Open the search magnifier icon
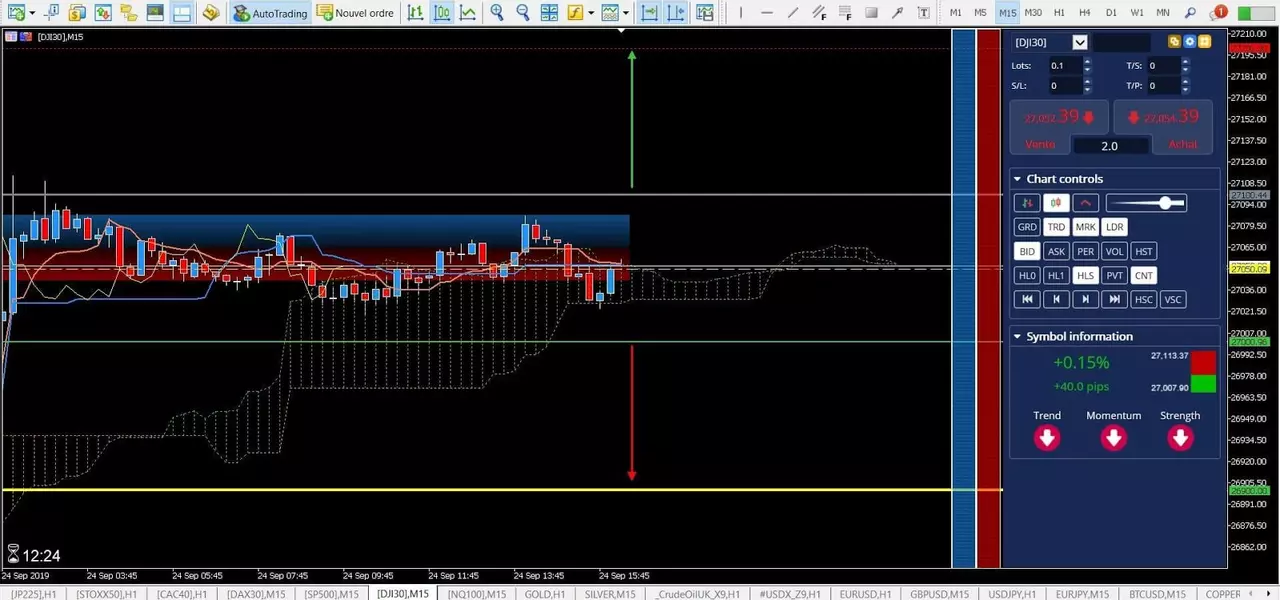The height and width of the screenshot is (600, 1280). tap(1190, 13)
